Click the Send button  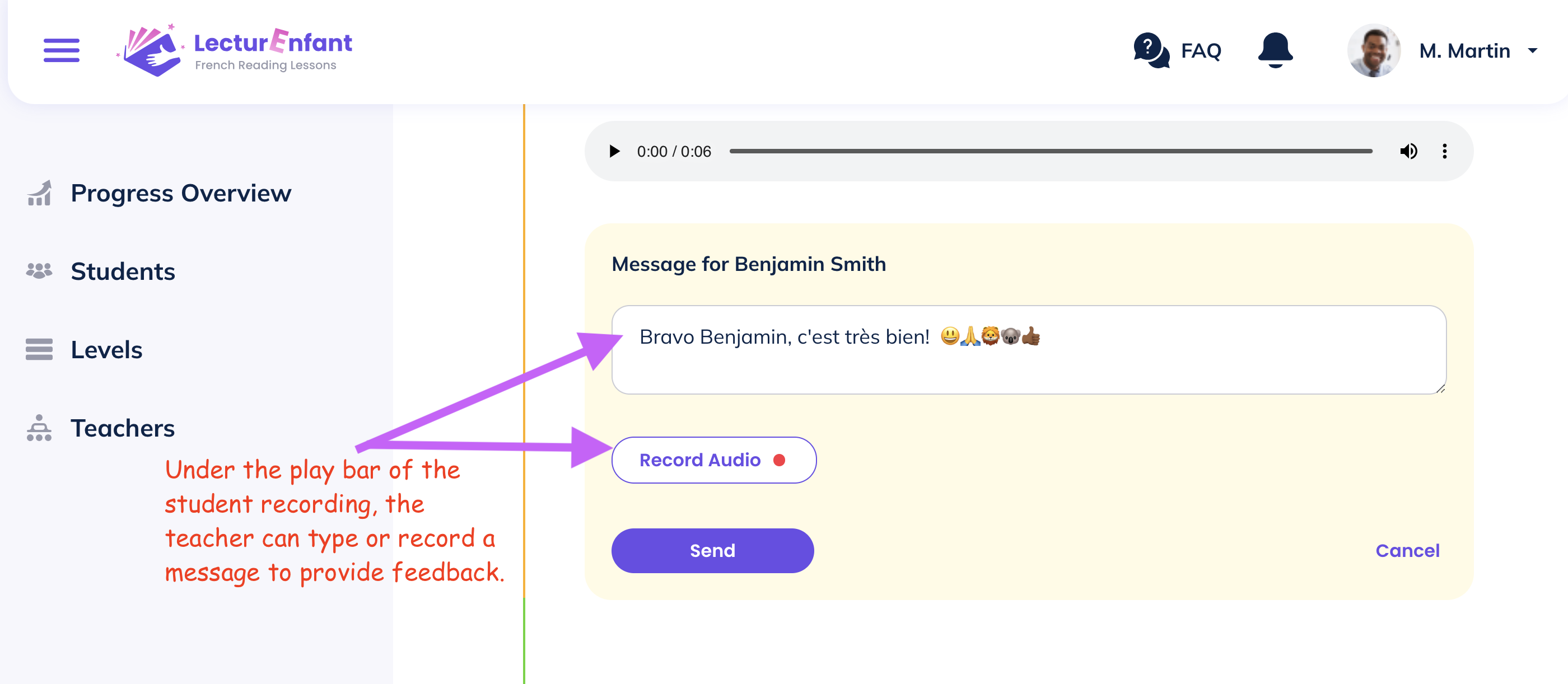[x=714, y=550]
